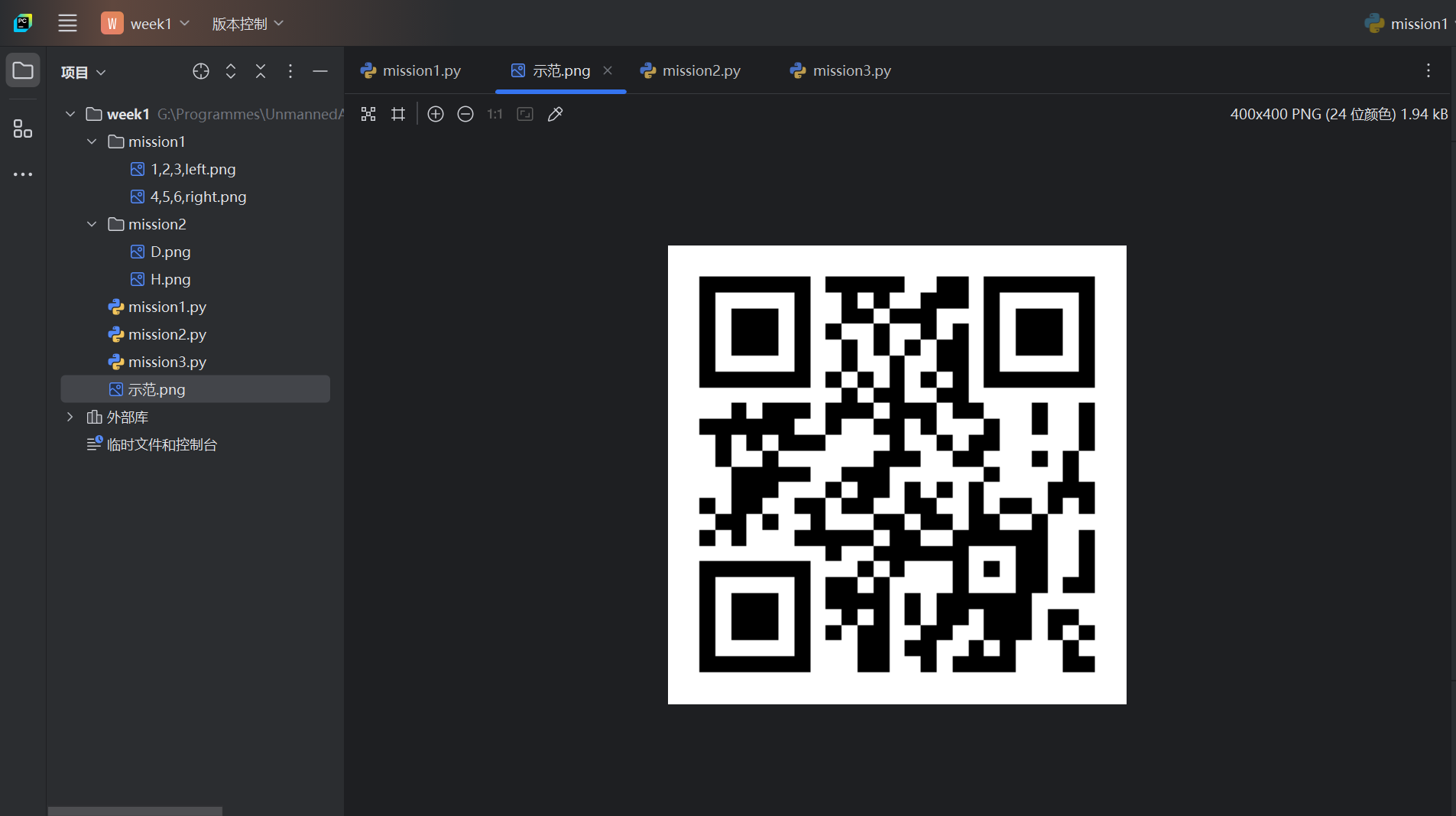The width and height of the screenshot is (1456, 816).
Task: Open the Structure tool window icon
Action: point(23,128)
